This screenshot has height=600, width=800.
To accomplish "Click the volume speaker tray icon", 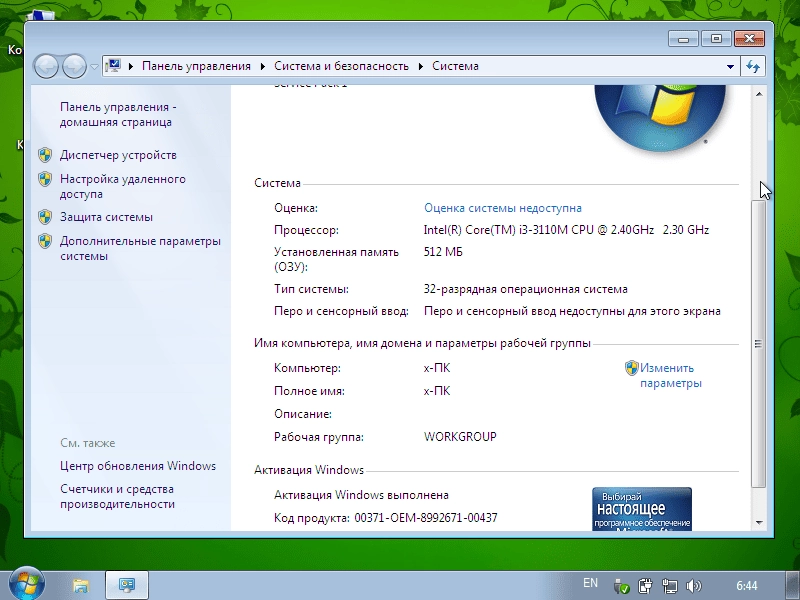I will 694,586.
